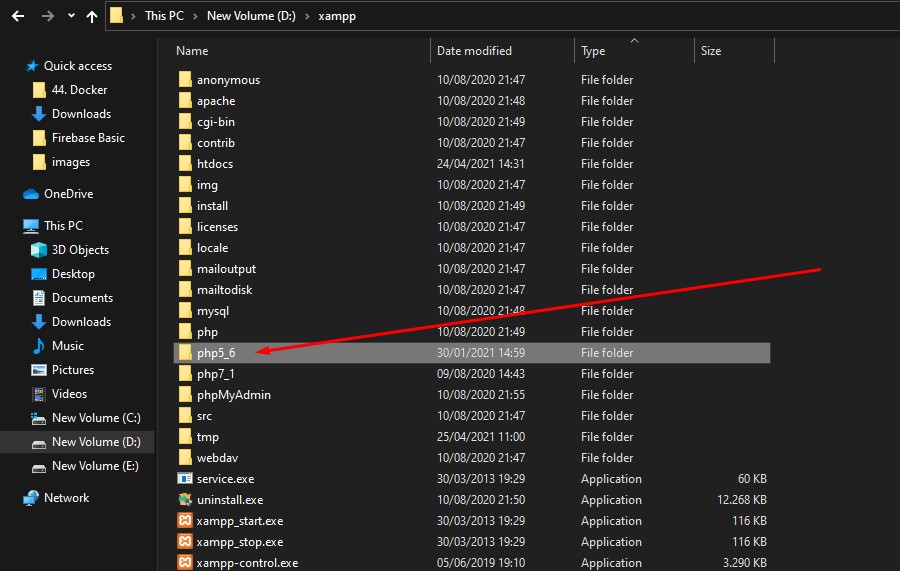
Task: Go back with the Back arrow
Action: pos(18,16)
